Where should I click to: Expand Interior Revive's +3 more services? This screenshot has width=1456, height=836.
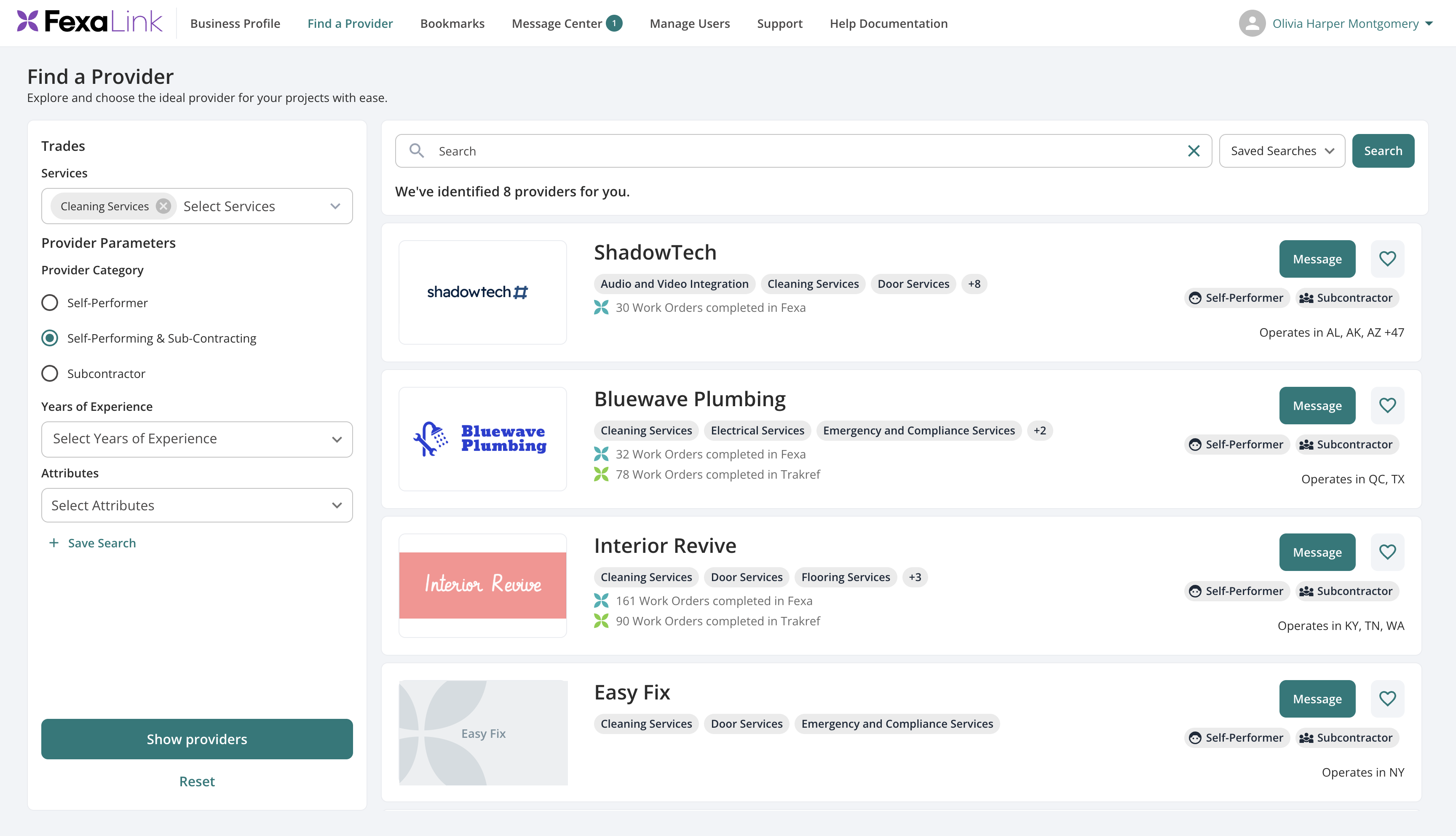[915, 577]
